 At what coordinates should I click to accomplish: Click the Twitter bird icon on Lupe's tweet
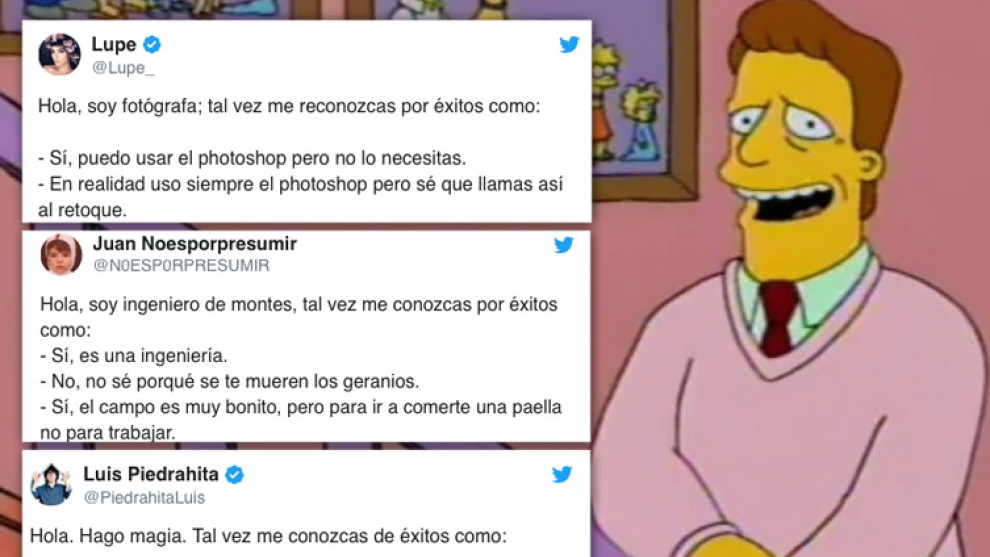(569, 44)
